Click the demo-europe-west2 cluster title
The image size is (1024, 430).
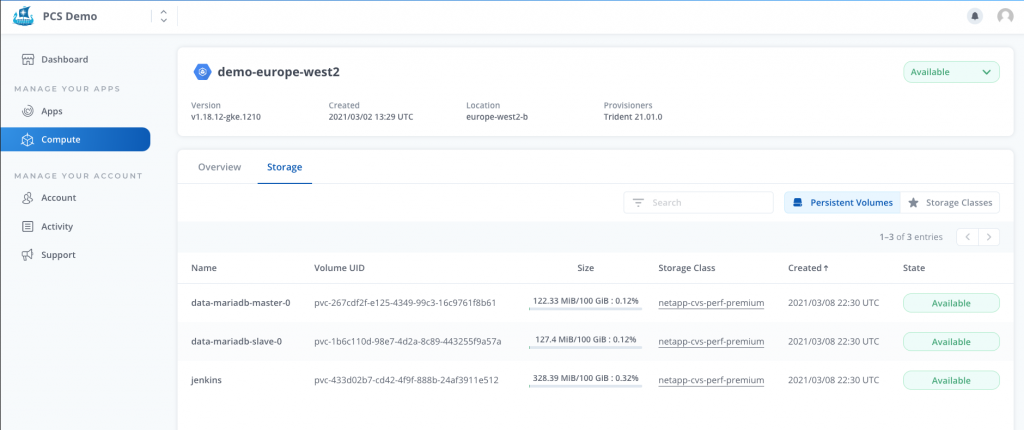point(278,73)
